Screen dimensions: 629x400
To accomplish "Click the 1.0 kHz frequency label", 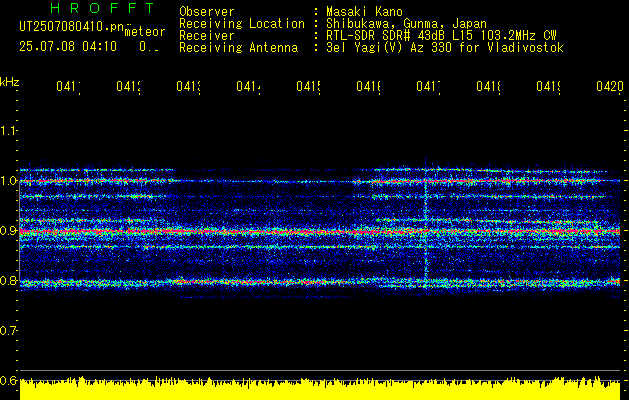I will point(8,181).
